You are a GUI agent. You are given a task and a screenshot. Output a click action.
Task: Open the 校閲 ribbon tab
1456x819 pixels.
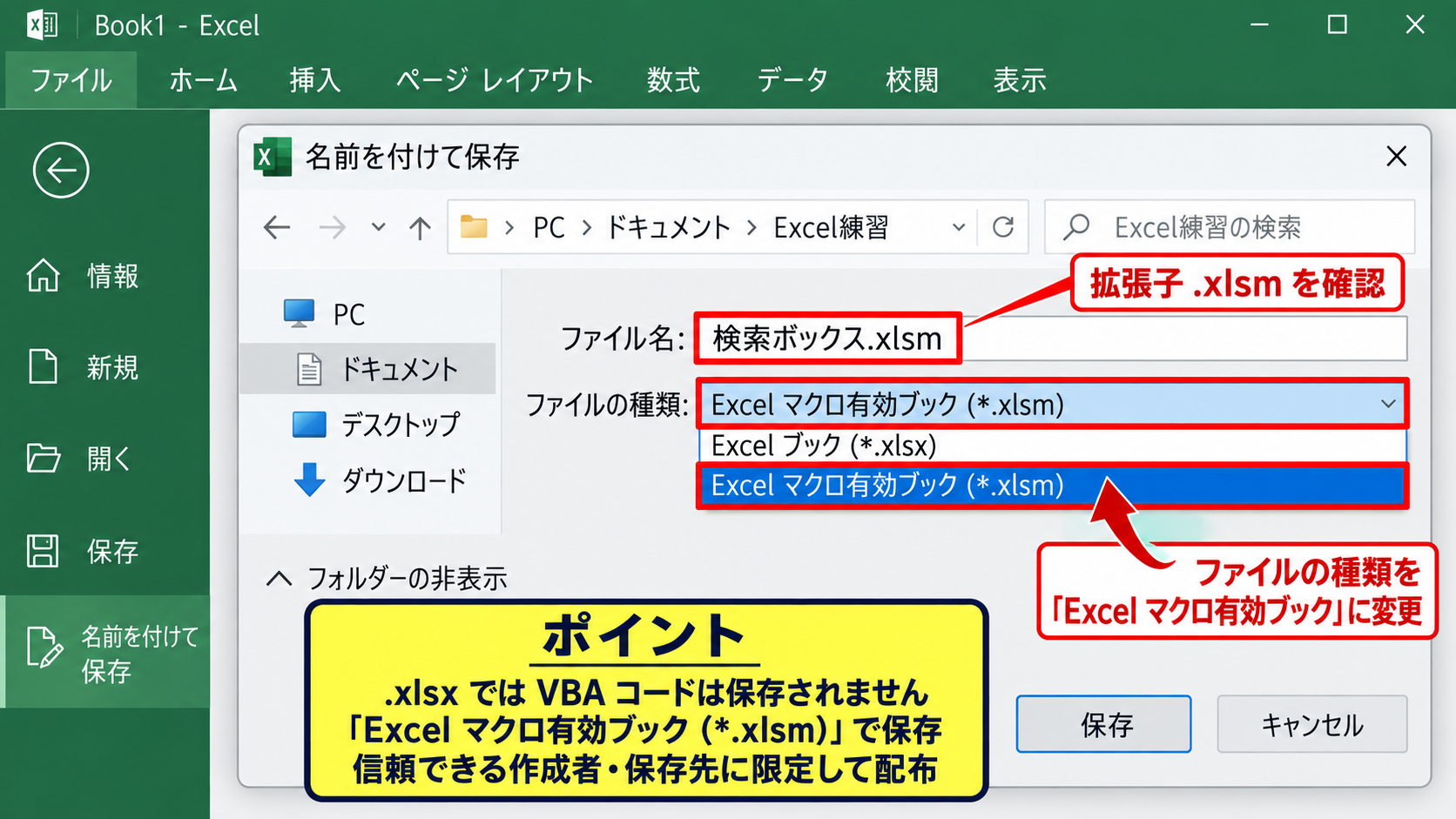click(912, 80)
